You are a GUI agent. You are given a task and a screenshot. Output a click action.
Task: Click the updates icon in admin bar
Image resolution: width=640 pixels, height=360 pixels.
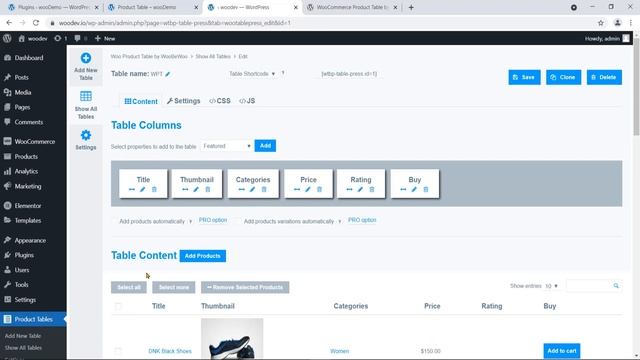click(58, 38)
